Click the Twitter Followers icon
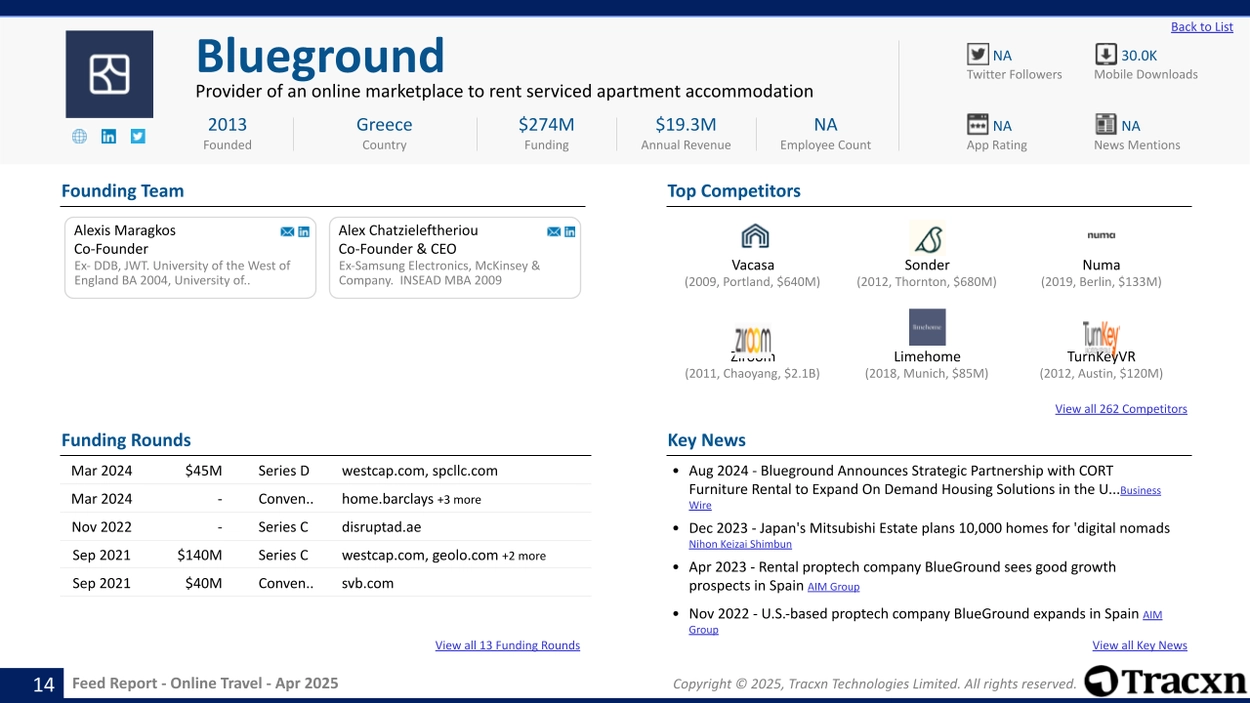This screenshot has width=1250, height=703. [x=977, y=54]
